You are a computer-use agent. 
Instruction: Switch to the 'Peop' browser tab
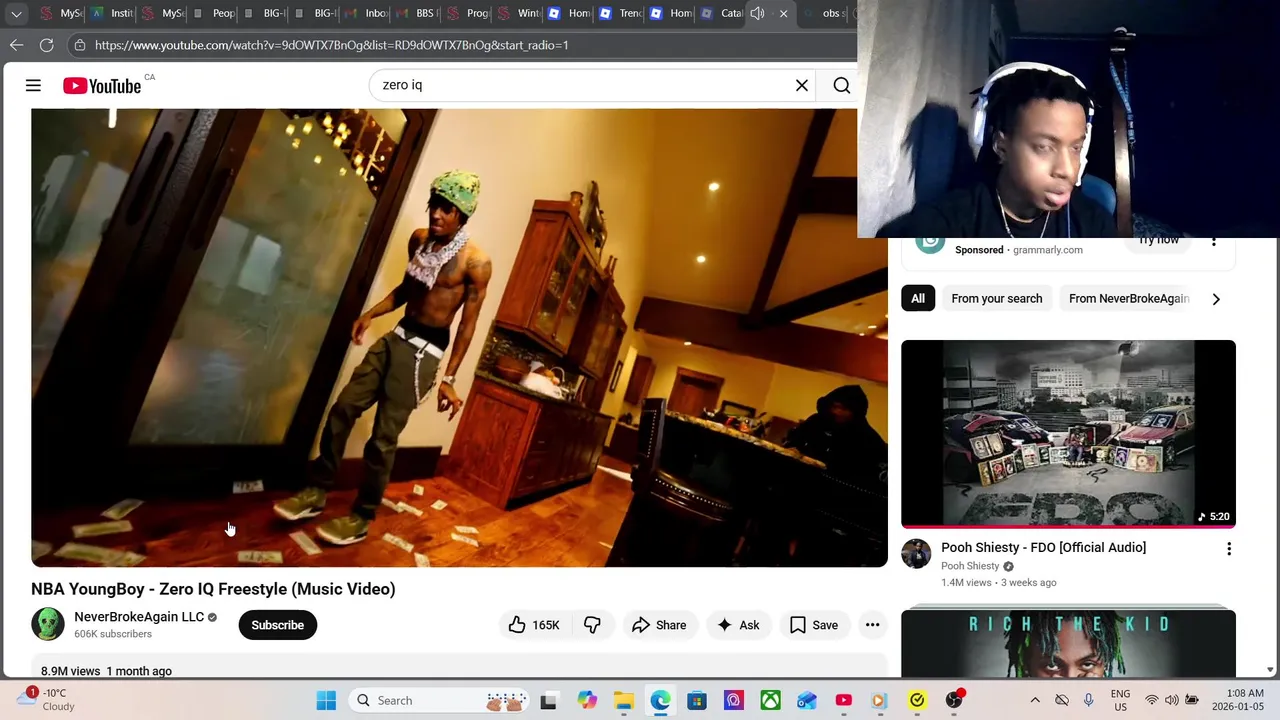(212, 13)
